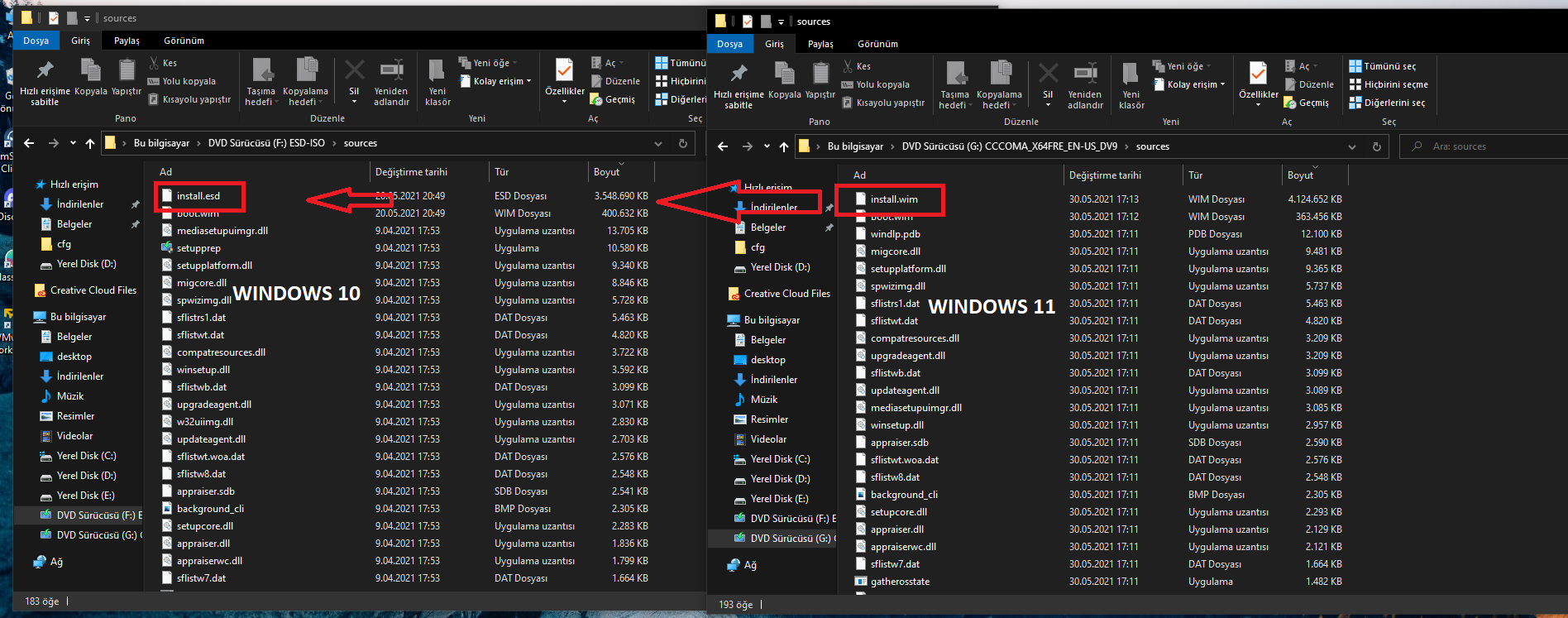Image resolution: width=1568 pixels, height=618 pixels.
Task: Refresh the G: drive sources folder
Action: 1377,146
